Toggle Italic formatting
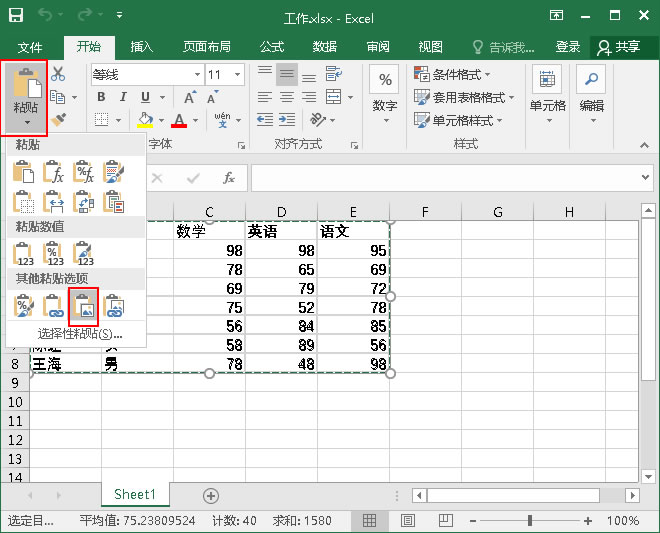Screen dimensions: 660x533 point(123,97)
